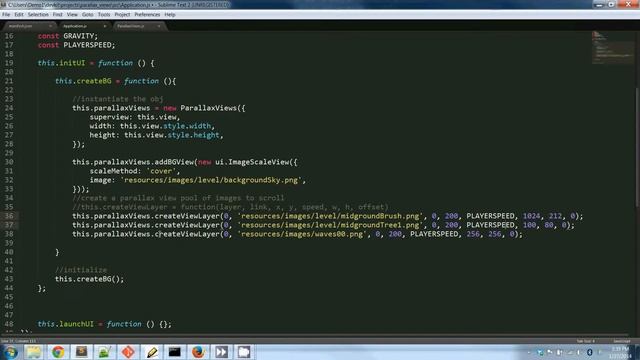640x360 pixels.
Task: Click the tab size setting in status bar
Action: coord(586,341)
